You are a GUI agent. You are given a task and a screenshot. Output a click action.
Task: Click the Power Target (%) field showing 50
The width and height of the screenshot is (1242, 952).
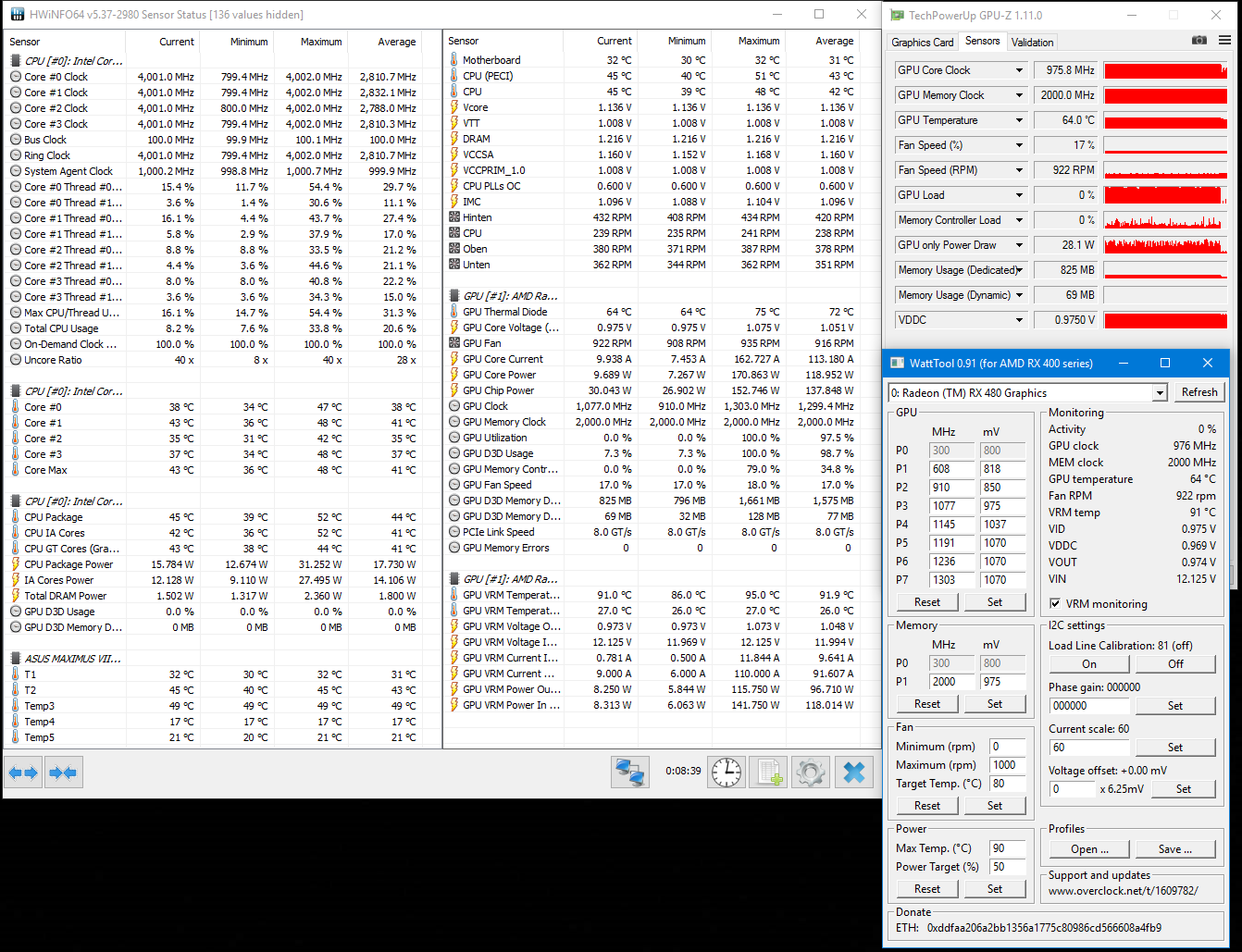click(1008, 867)
